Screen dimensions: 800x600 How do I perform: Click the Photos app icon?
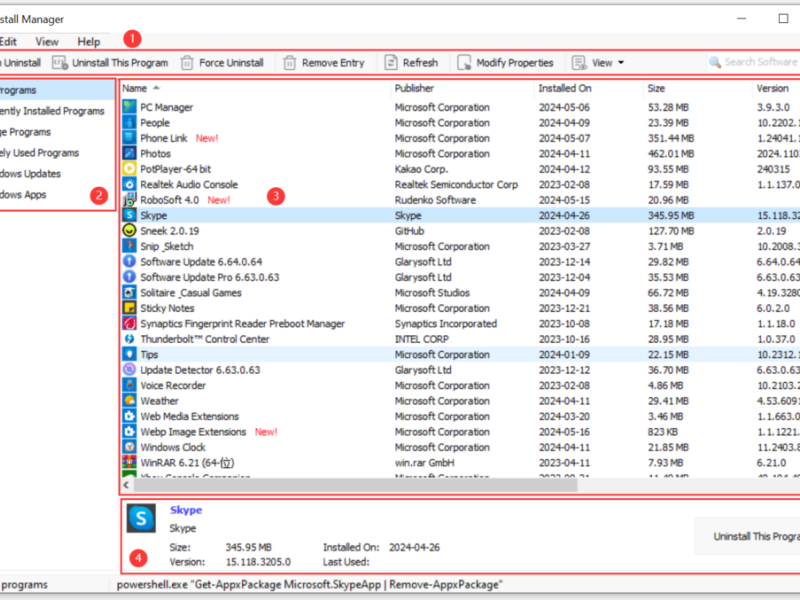pyautogui.click(x=130, y=153)
